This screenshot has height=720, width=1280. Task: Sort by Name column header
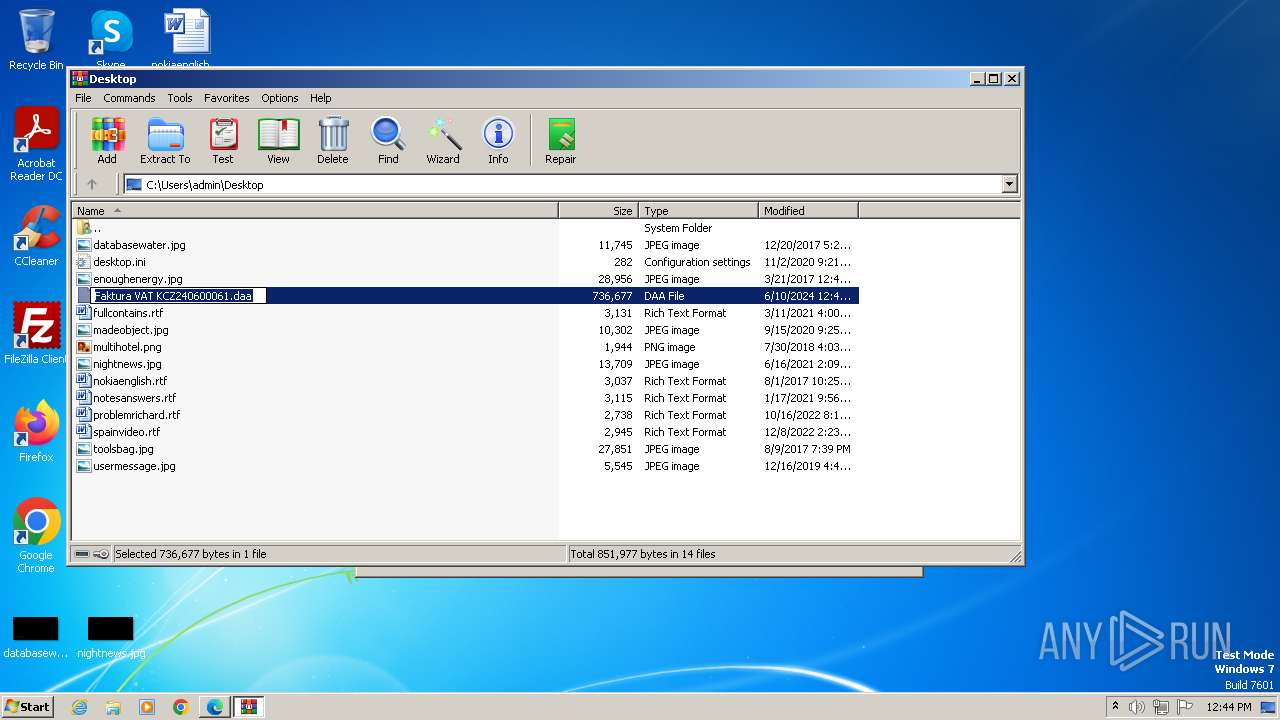click(x=315, y=210)
